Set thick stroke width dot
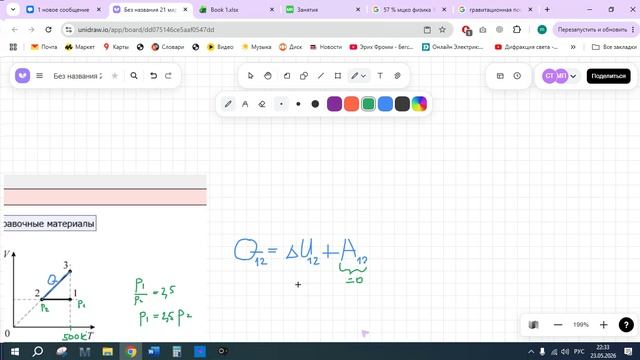This screenshot has width=640, height=360. (315, 104)
